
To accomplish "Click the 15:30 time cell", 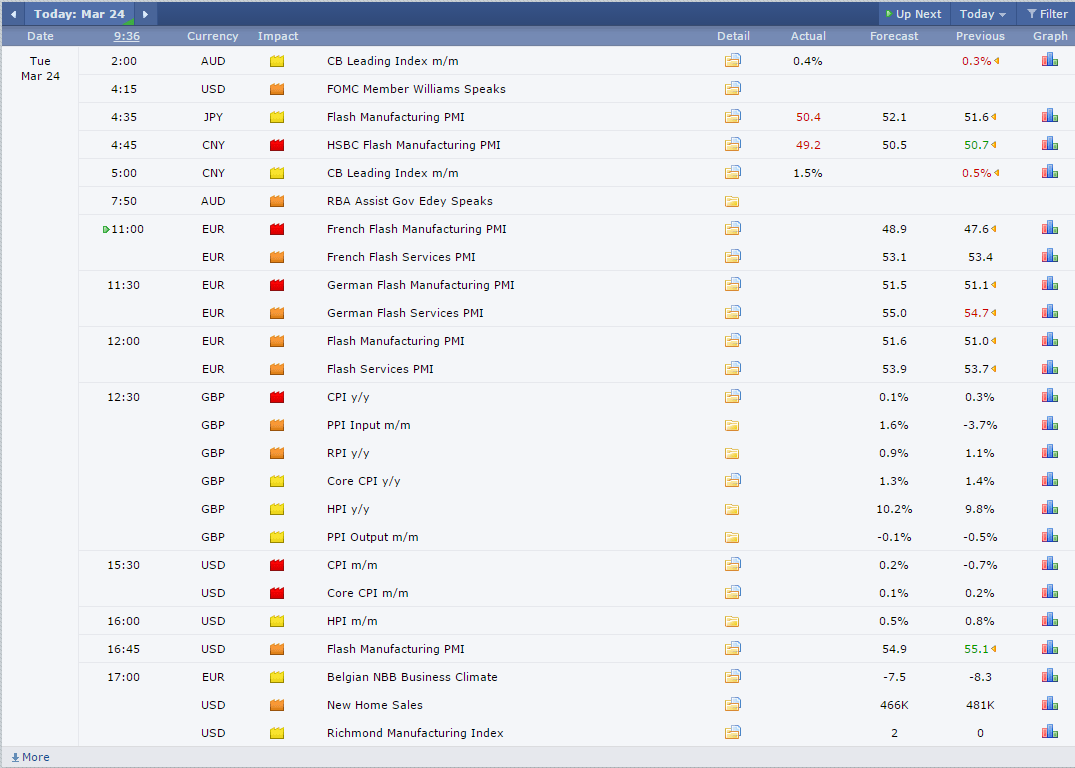I will 123,565.
